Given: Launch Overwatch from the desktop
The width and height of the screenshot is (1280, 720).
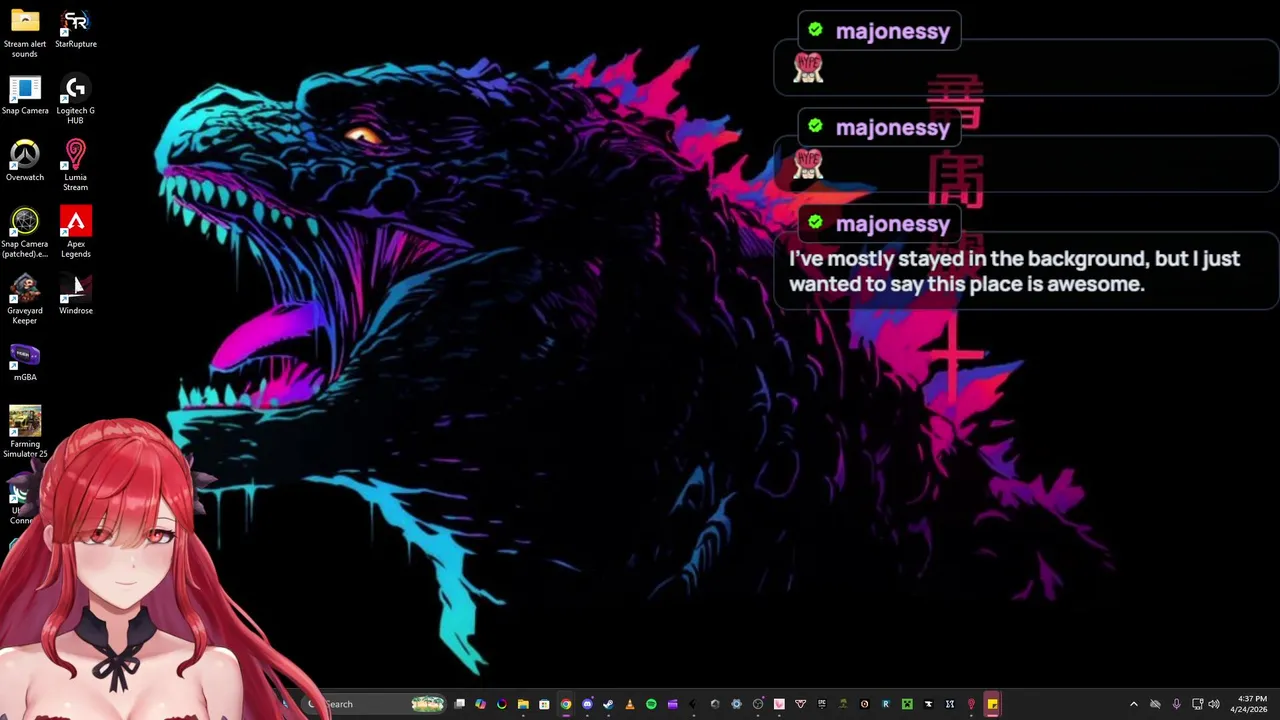Looking at the screenshot, I should (x=25, y=162).
